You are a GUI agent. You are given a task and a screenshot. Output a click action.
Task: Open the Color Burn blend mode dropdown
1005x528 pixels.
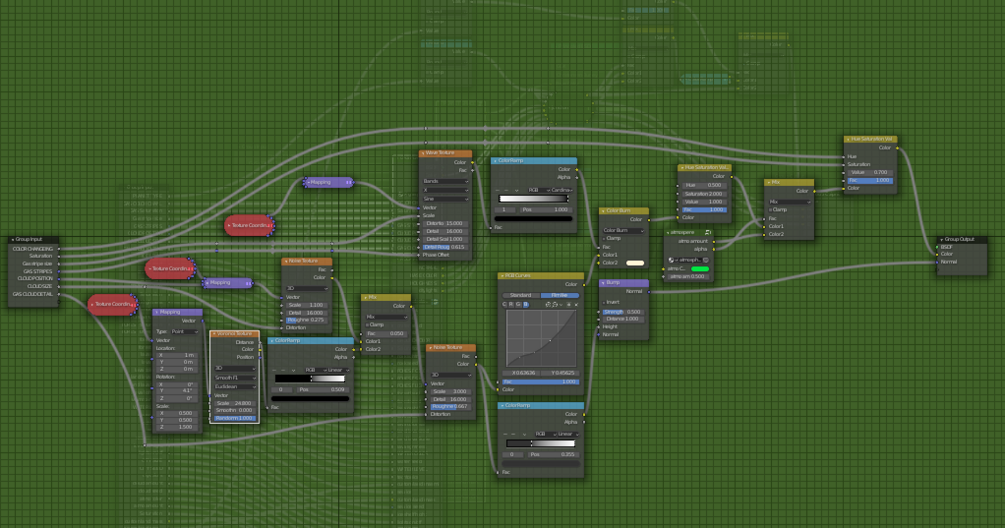pyautogui.click(x=623, y=231)
